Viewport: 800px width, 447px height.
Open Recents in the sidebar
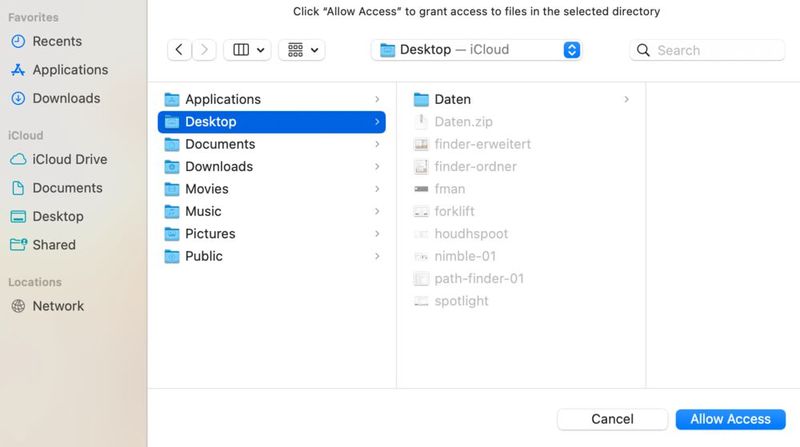[56, 41]
